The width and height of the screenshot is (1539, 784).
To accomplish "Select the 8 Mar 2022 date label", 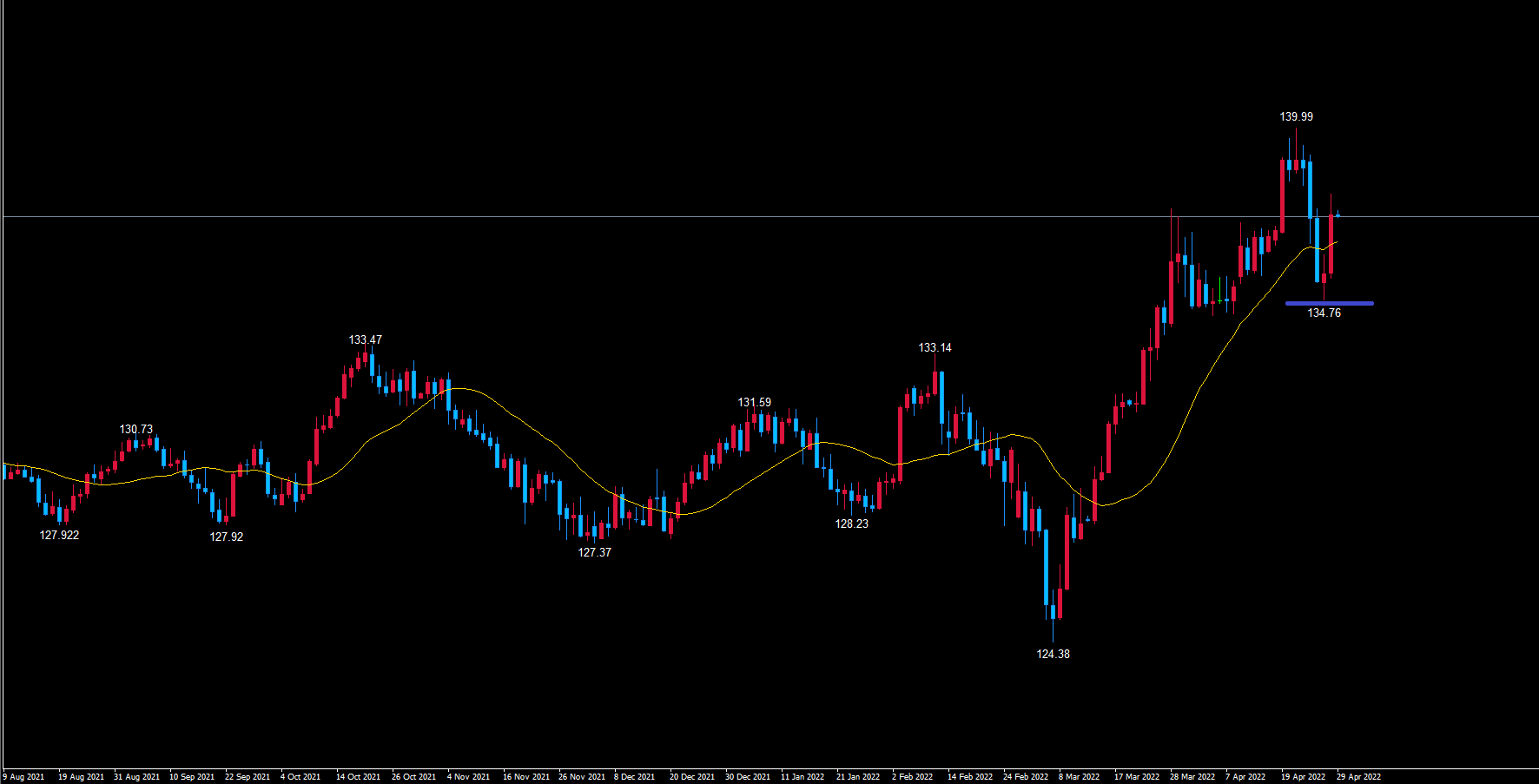I will pos(1079,777).
